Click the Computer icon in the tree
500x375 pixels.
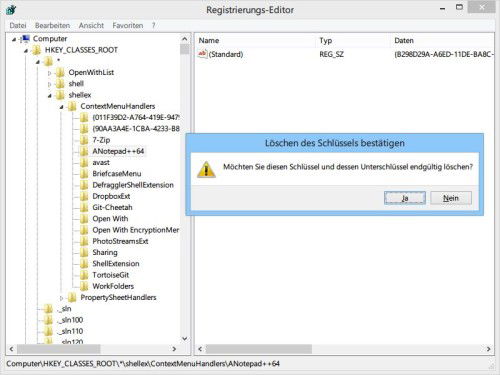pos(25,39)
